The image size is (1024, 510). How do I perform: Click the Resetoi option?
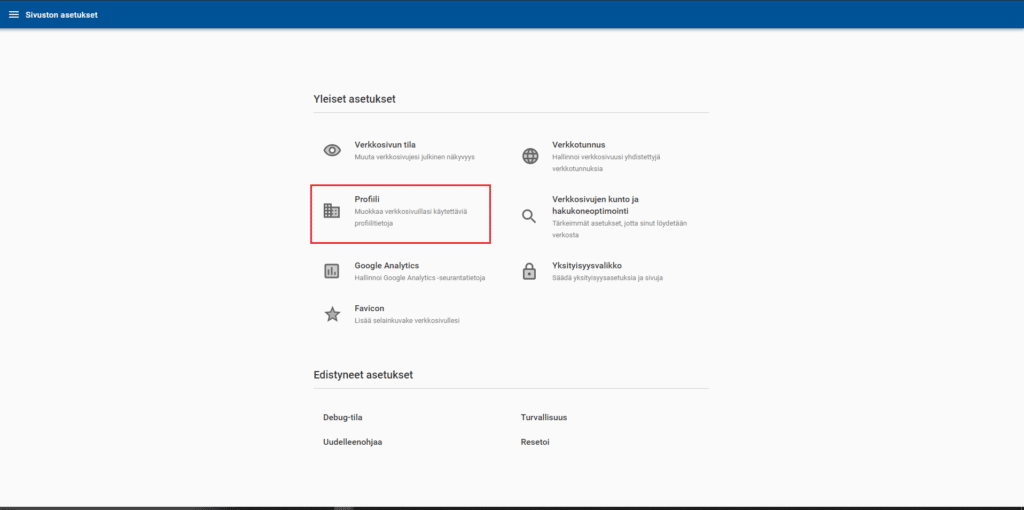click(535, 441)
